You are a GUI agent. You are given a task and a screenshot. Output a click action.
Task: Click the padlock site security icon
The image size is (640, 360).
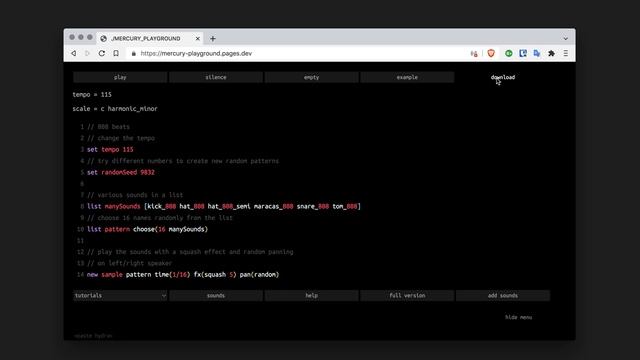[x=133, y=53]
